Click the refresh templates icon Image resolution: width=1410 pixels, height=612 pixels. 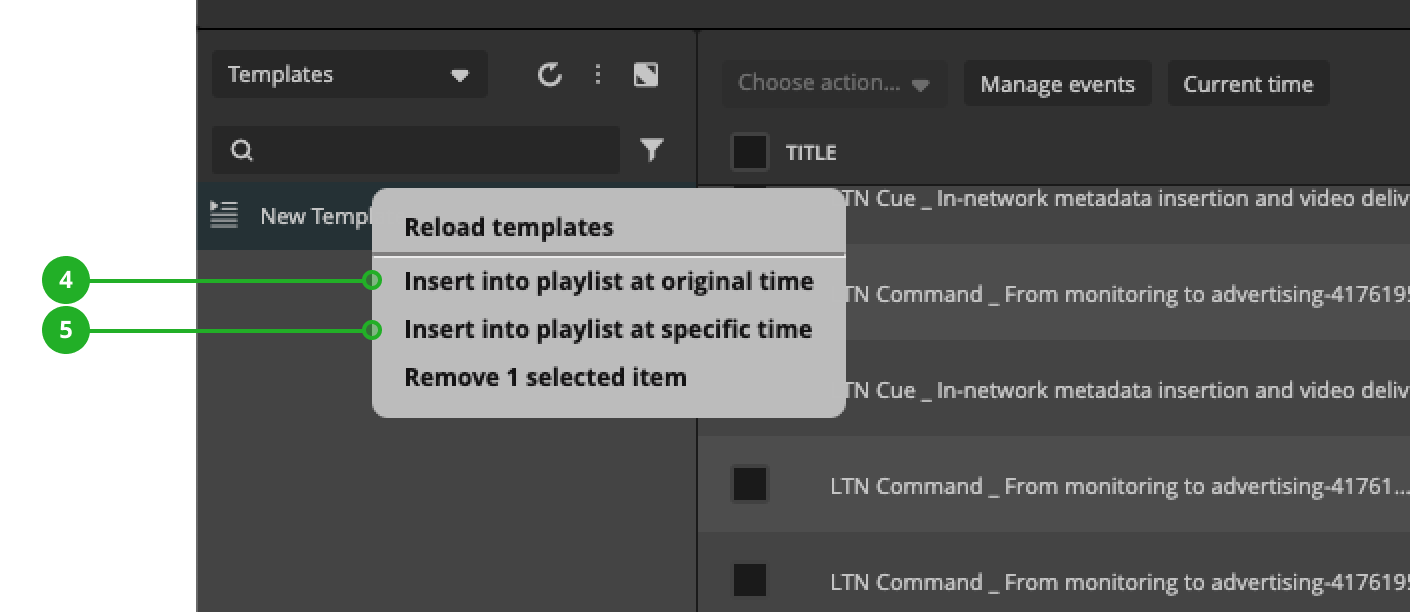coord(548,74)
